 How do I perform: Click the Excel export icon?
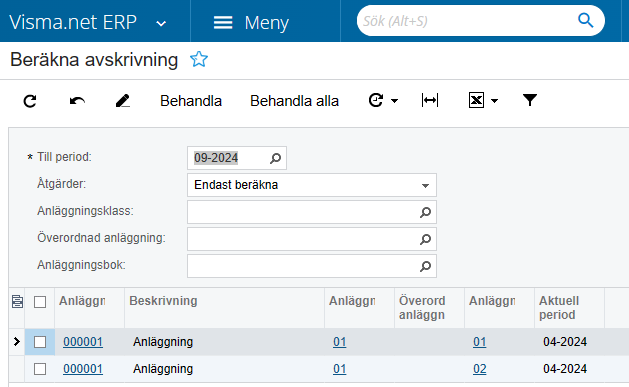pyautogui.click(x=476, y=100)
